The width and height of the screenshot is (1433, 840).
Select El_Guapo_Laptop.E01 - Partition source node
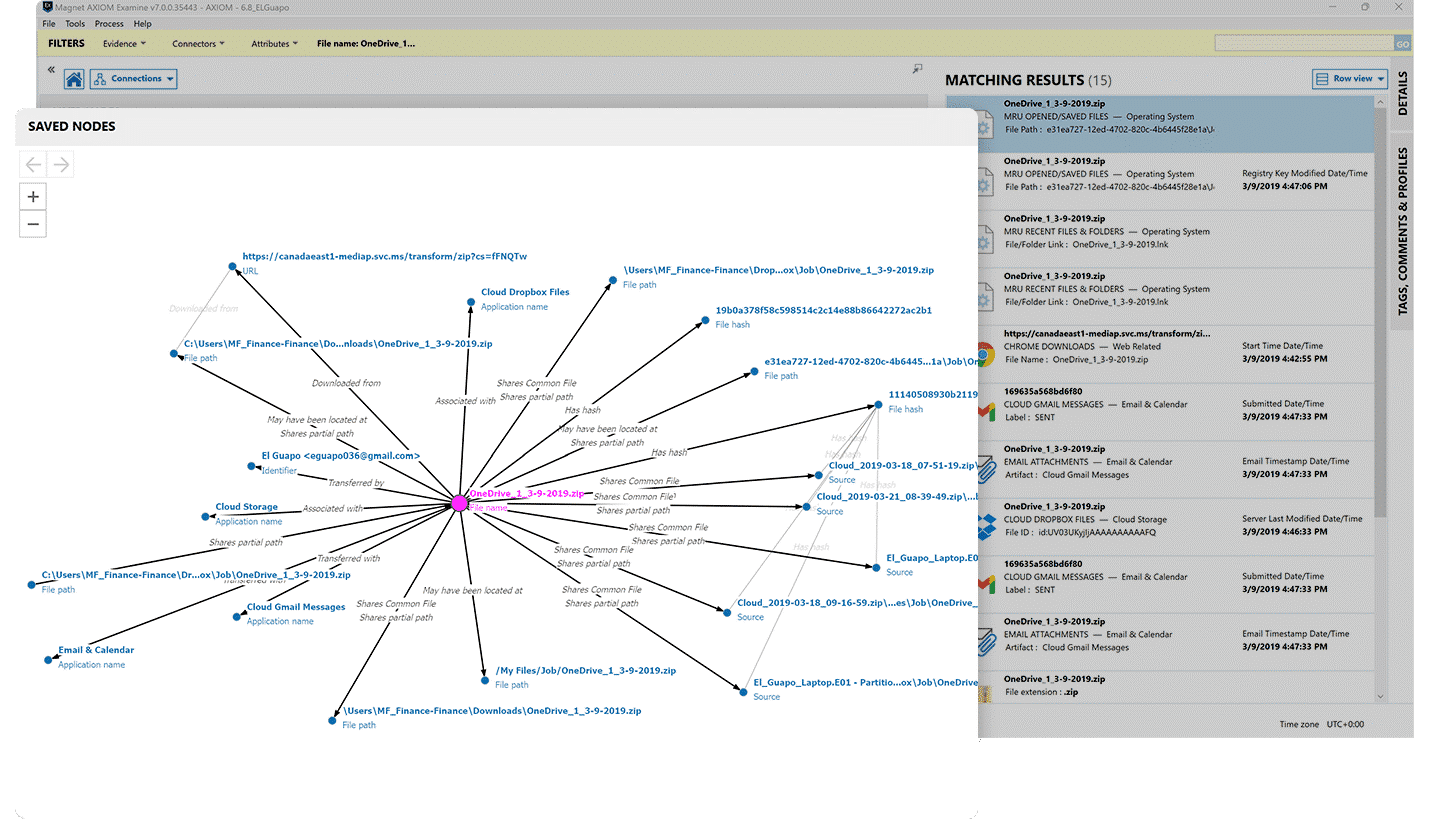[743, 692]
